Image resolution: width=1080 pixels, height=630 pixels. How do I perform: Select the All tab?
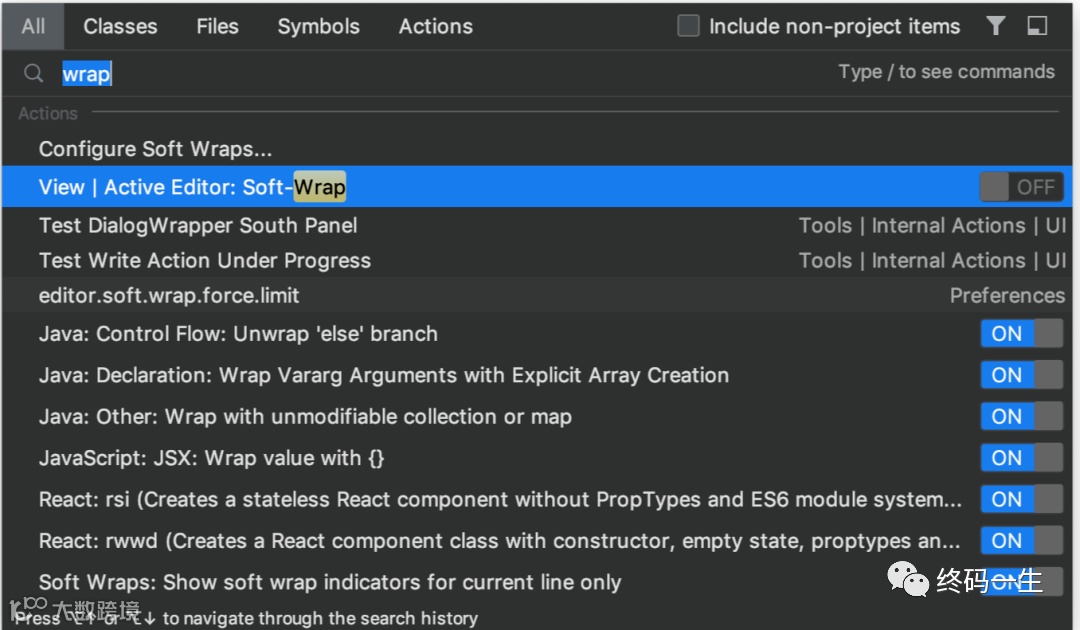pos(33,26)
